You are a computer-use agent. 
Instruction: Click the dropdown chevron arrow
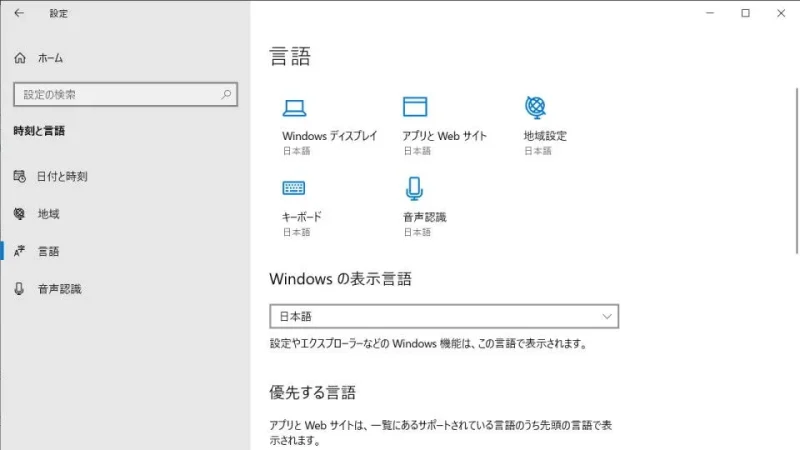(607, 316)
